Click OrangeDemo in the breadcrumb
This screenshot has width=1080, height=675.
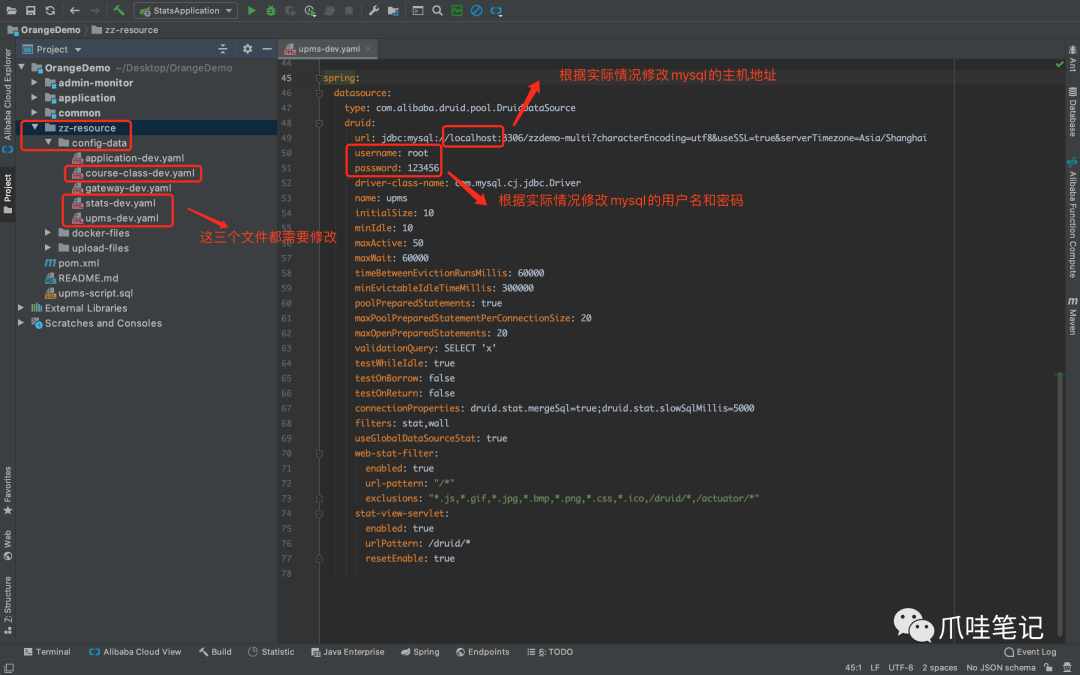(44, 30)
